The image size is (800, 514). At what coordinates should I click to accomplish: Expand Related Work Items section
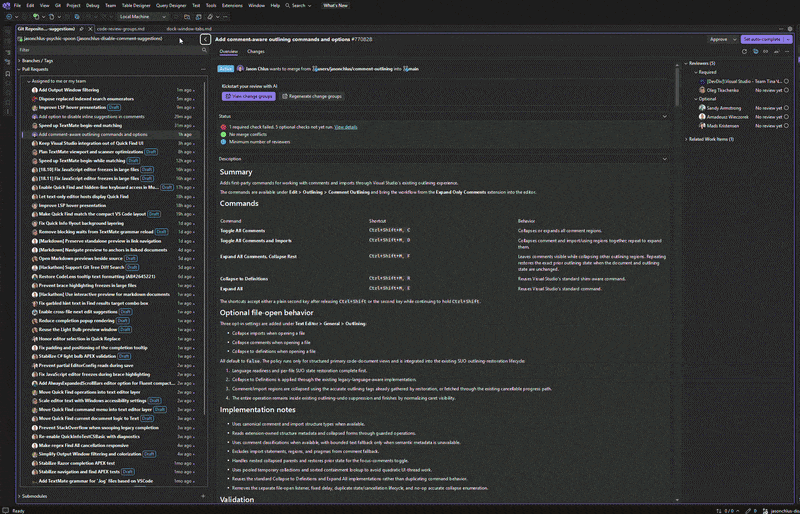(x=686, y=139)
